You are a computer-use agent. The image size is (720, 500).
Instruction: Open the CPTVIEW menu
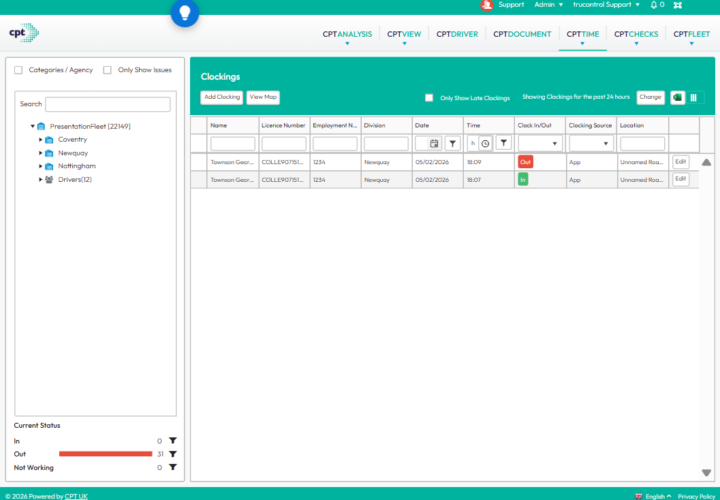(404, 35)
